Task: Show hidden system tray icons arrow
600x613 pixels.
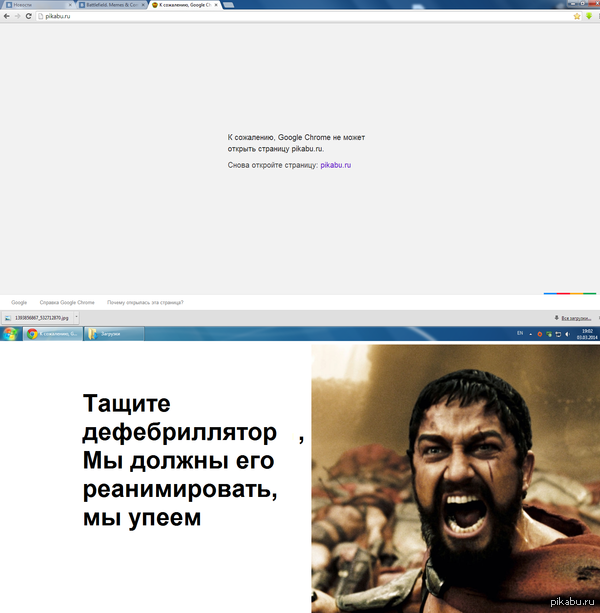Action: click(530, 334)
